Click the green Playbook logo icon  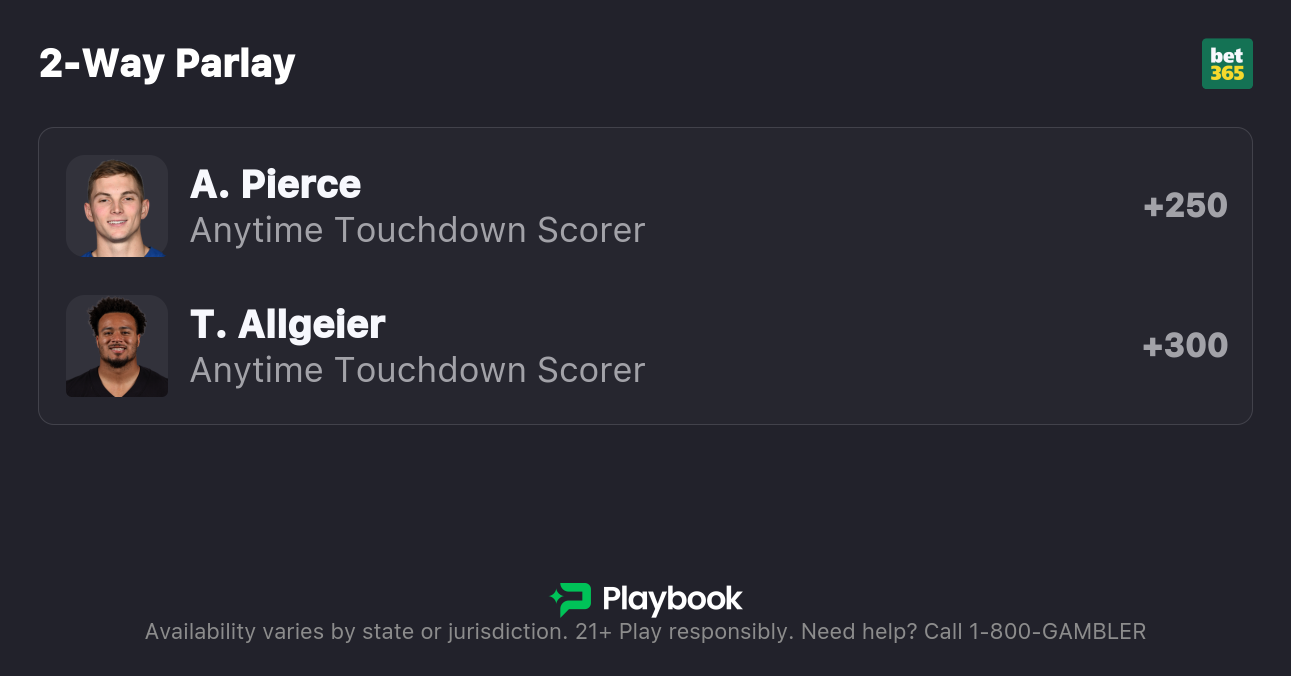pyautogui.click(x=571, y=599)
